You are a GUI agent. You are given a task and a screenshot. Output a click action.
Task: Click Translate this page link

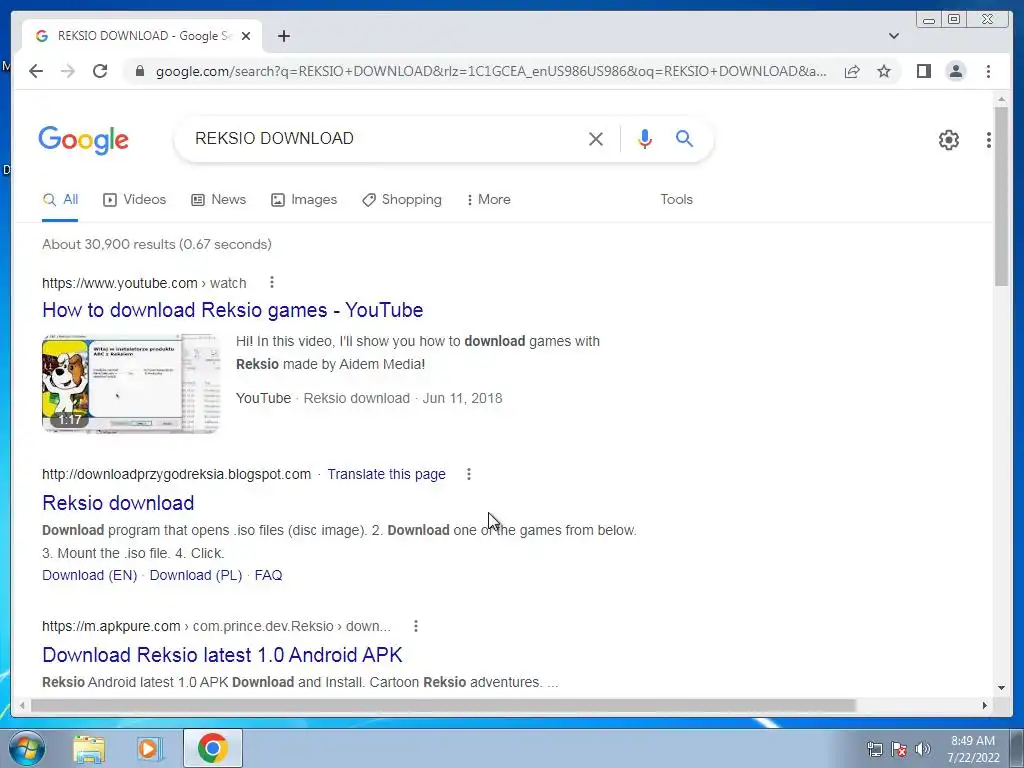[387, 474]
